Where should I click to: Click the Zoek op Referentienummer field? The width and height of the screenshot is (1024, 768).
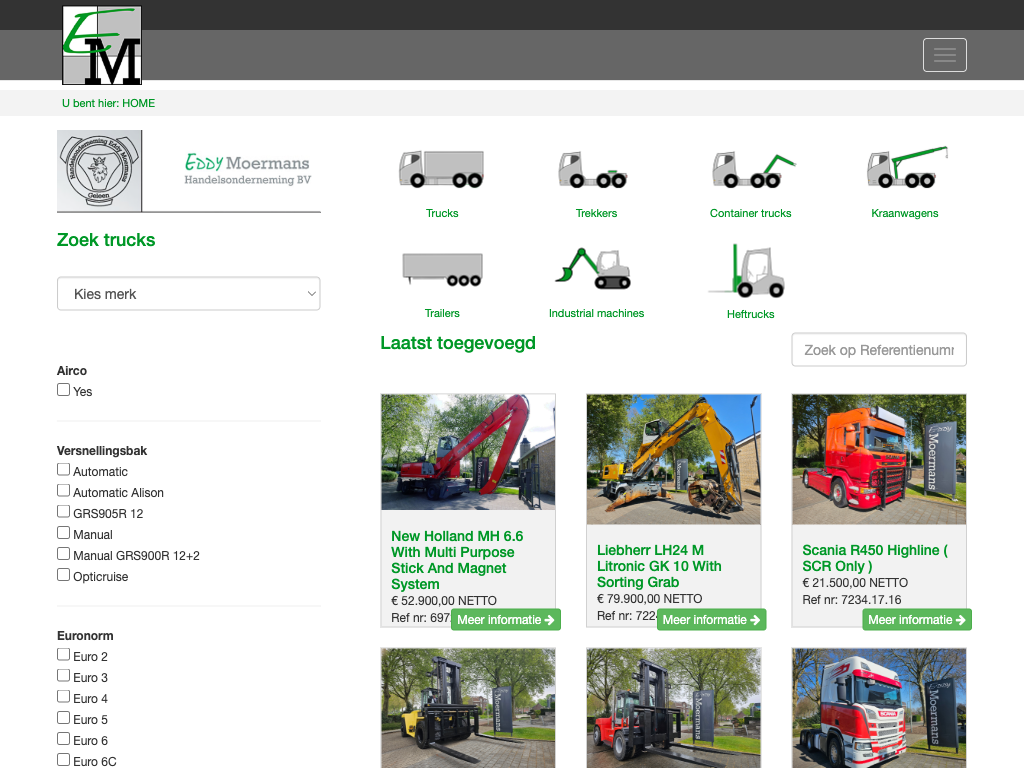(878, 350)
